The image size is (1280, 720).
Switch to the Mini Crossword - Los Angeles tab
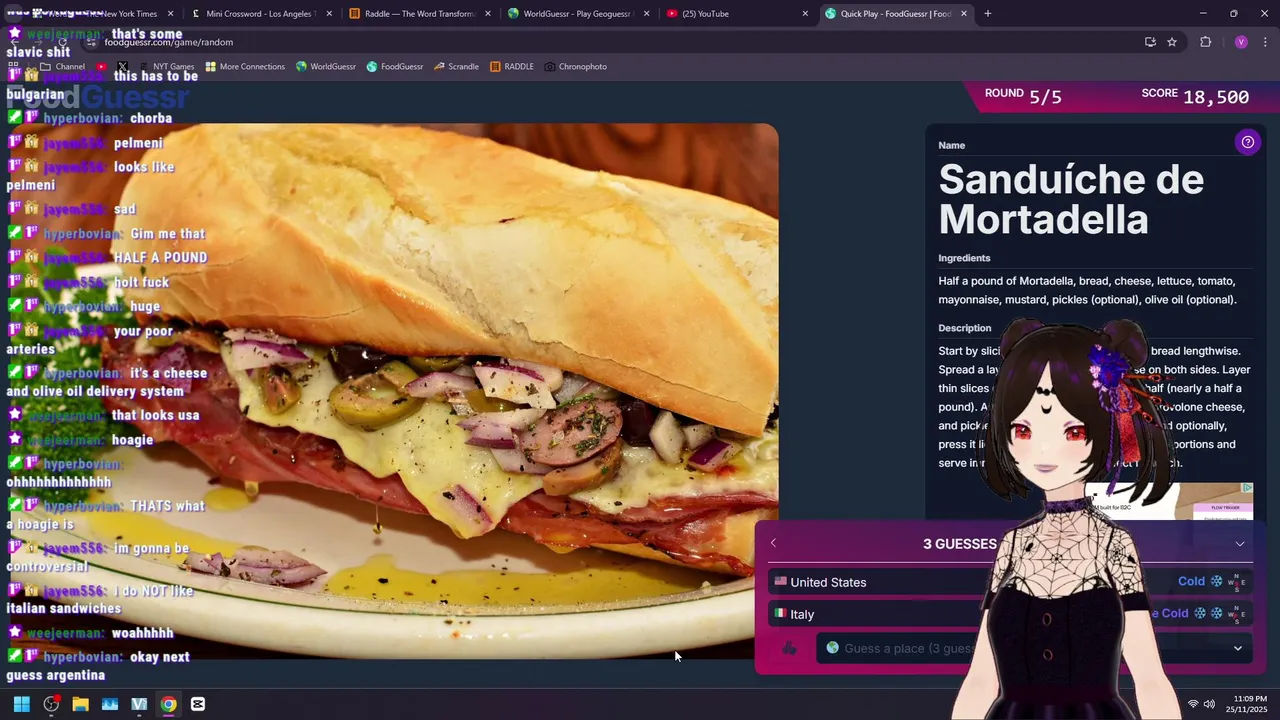pyautogui.click(x=260, y=14)
